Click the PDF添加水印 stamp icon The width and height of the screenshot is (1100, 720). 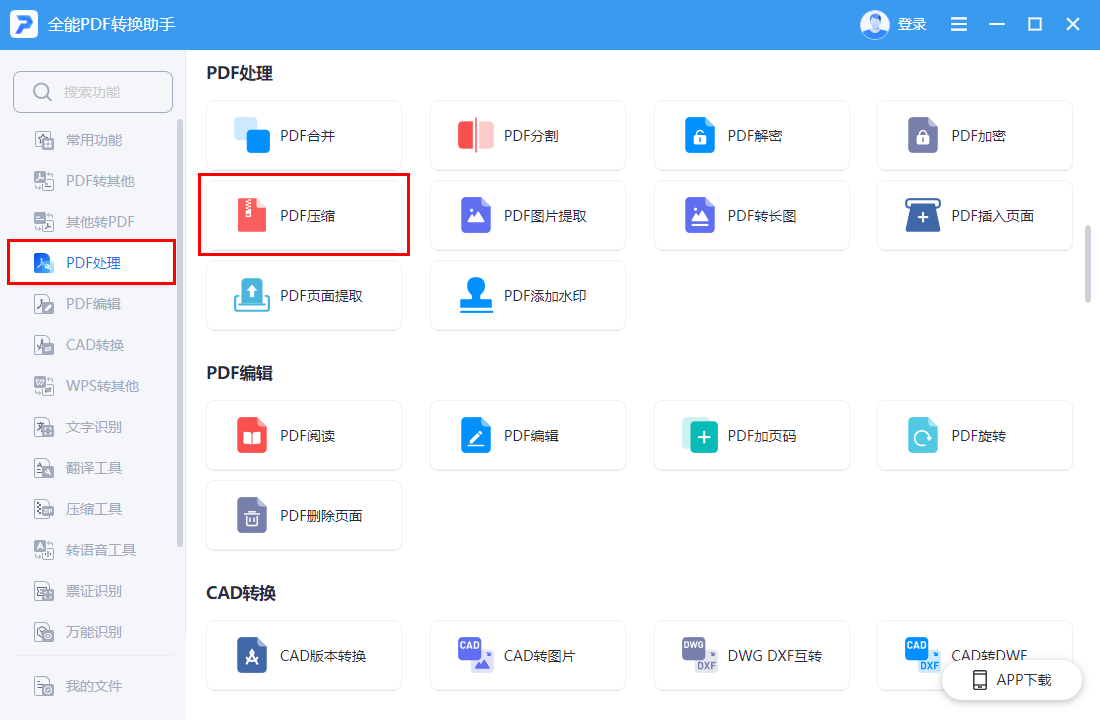(476, 295)
